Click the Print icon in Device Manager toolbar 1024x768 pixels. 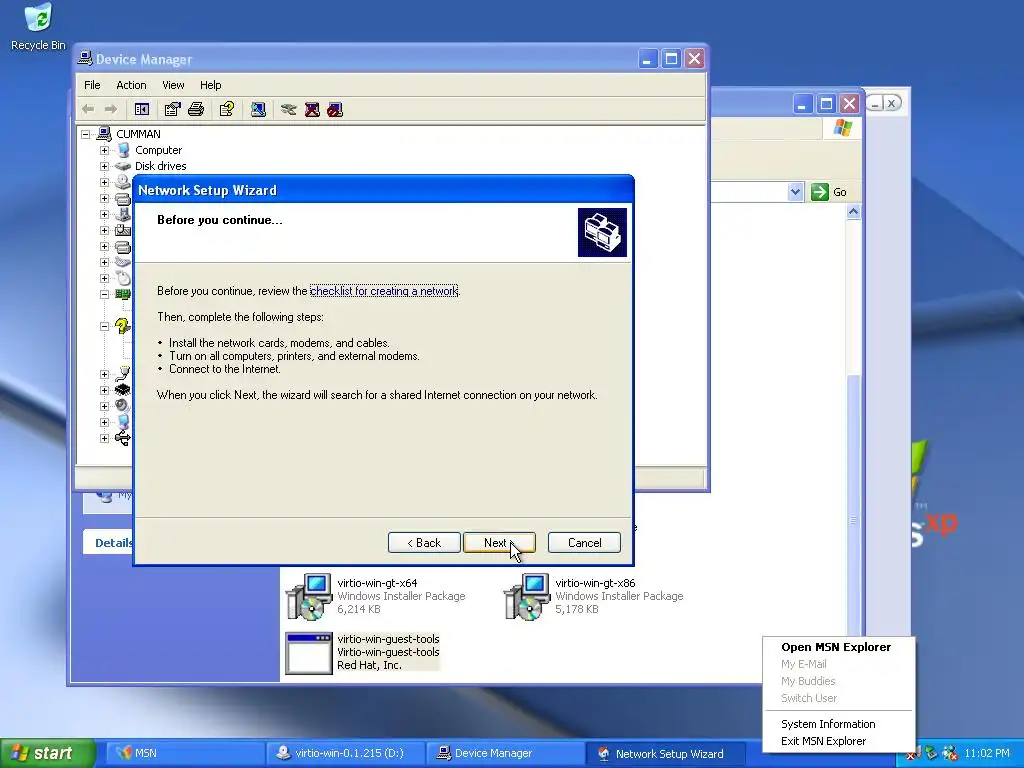pyautogui.click(x=196, y=109)
